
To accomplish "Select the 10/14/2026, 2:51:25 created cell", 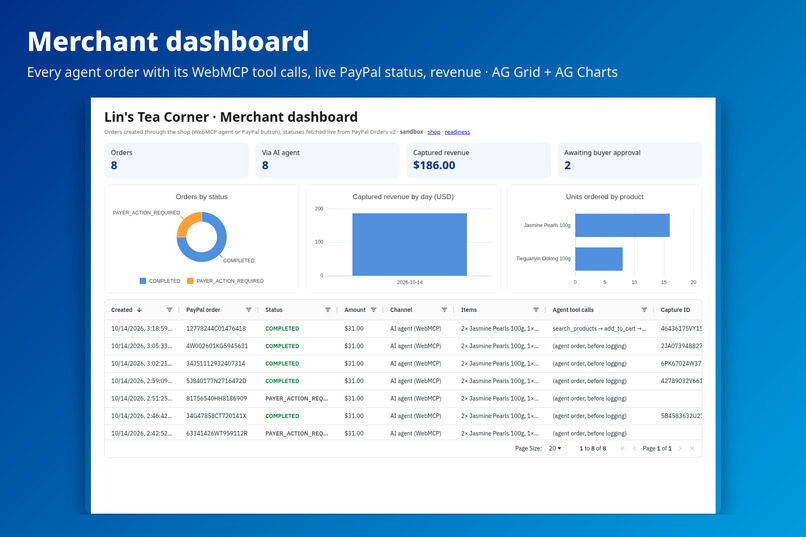I will pyautogui.click(x=142, y=398).
